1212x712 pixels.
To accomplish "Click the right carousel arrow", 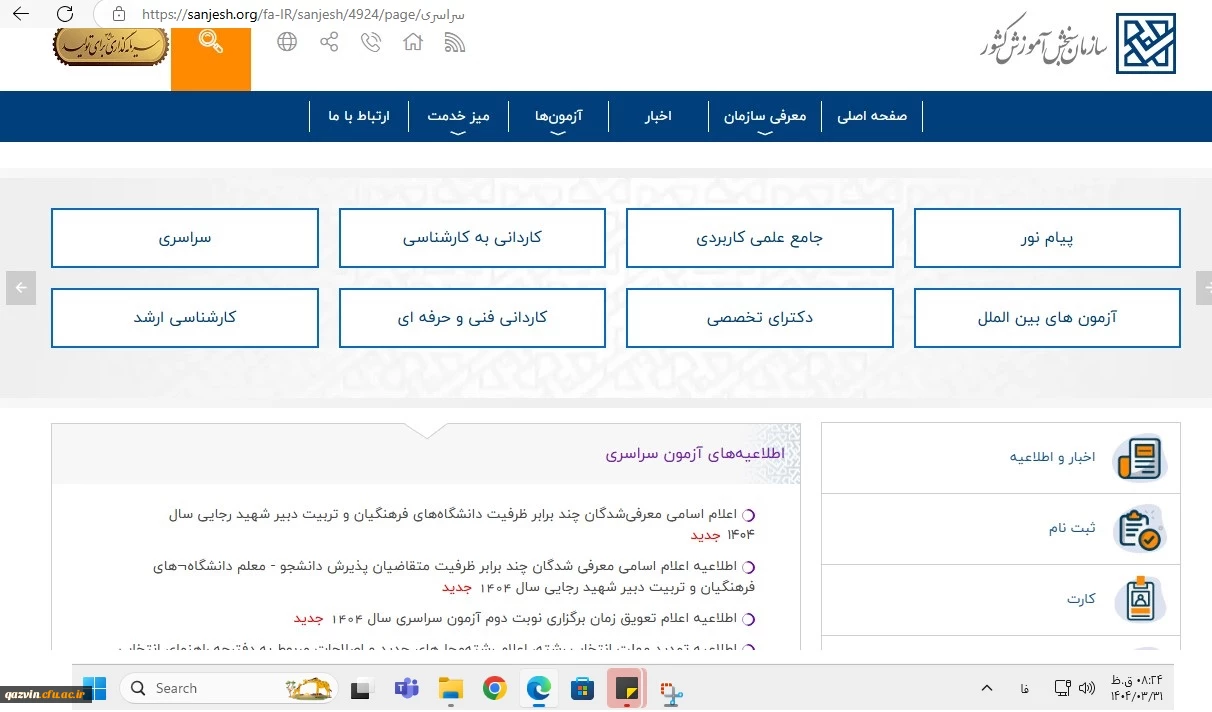I will (1203, 288).
